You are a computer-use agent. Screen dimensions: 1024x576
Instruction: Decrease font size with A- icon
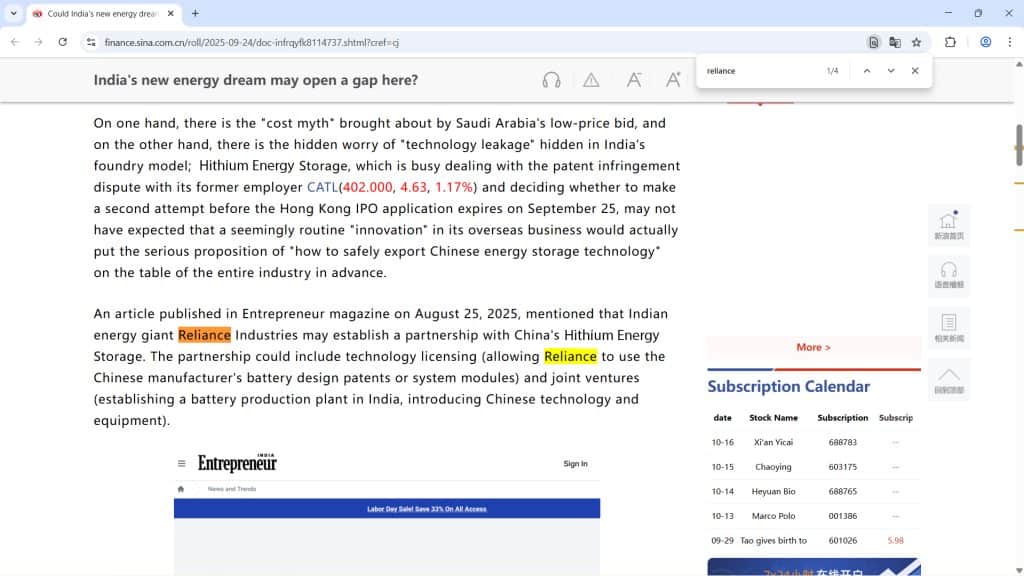pyautogui.click(x=633, y=80)
